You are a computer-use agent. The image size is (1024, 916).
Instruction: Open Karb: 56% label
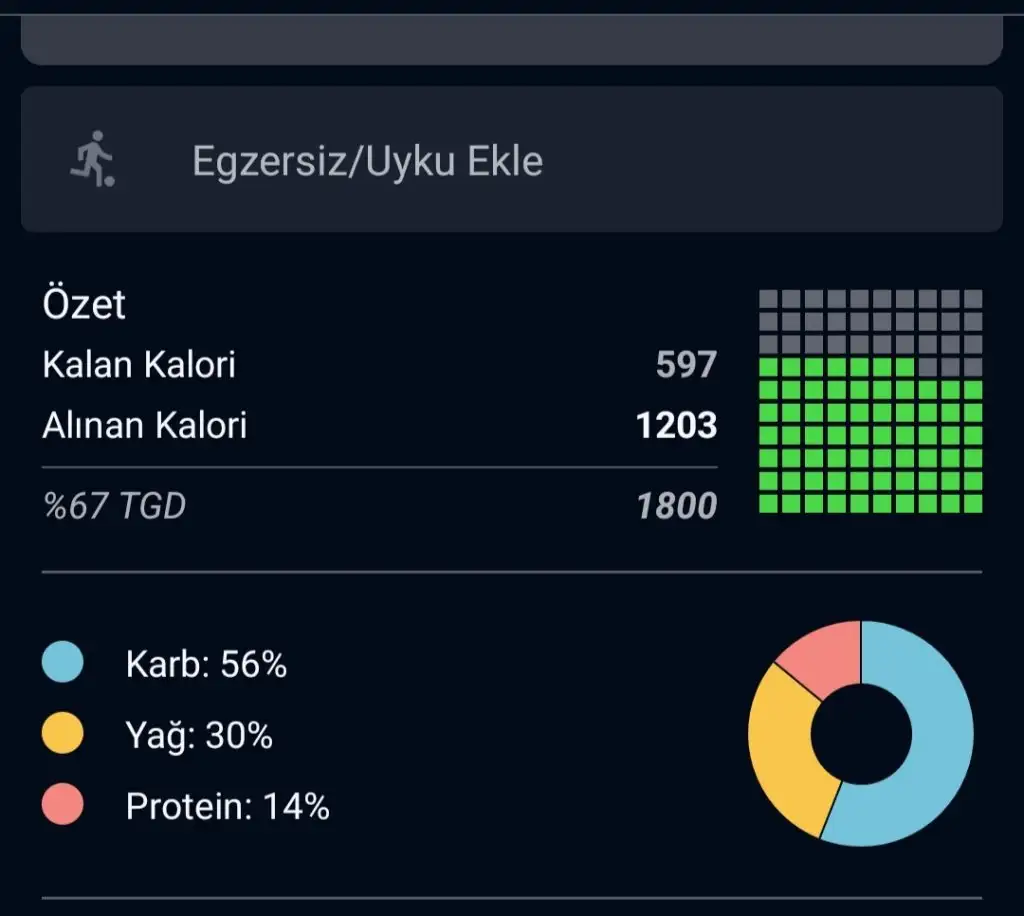206,664
